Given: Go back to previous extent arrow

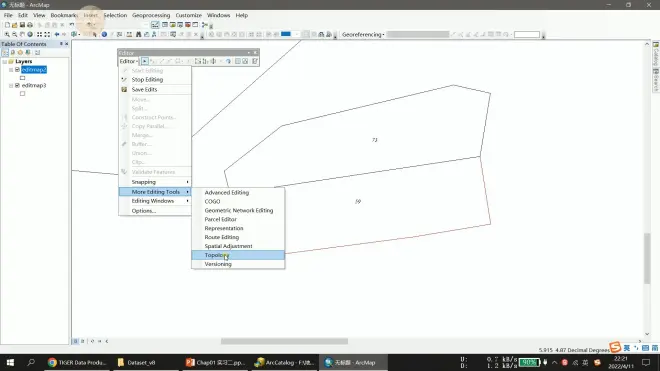Looking at the screenshot, I should [57, 35].
